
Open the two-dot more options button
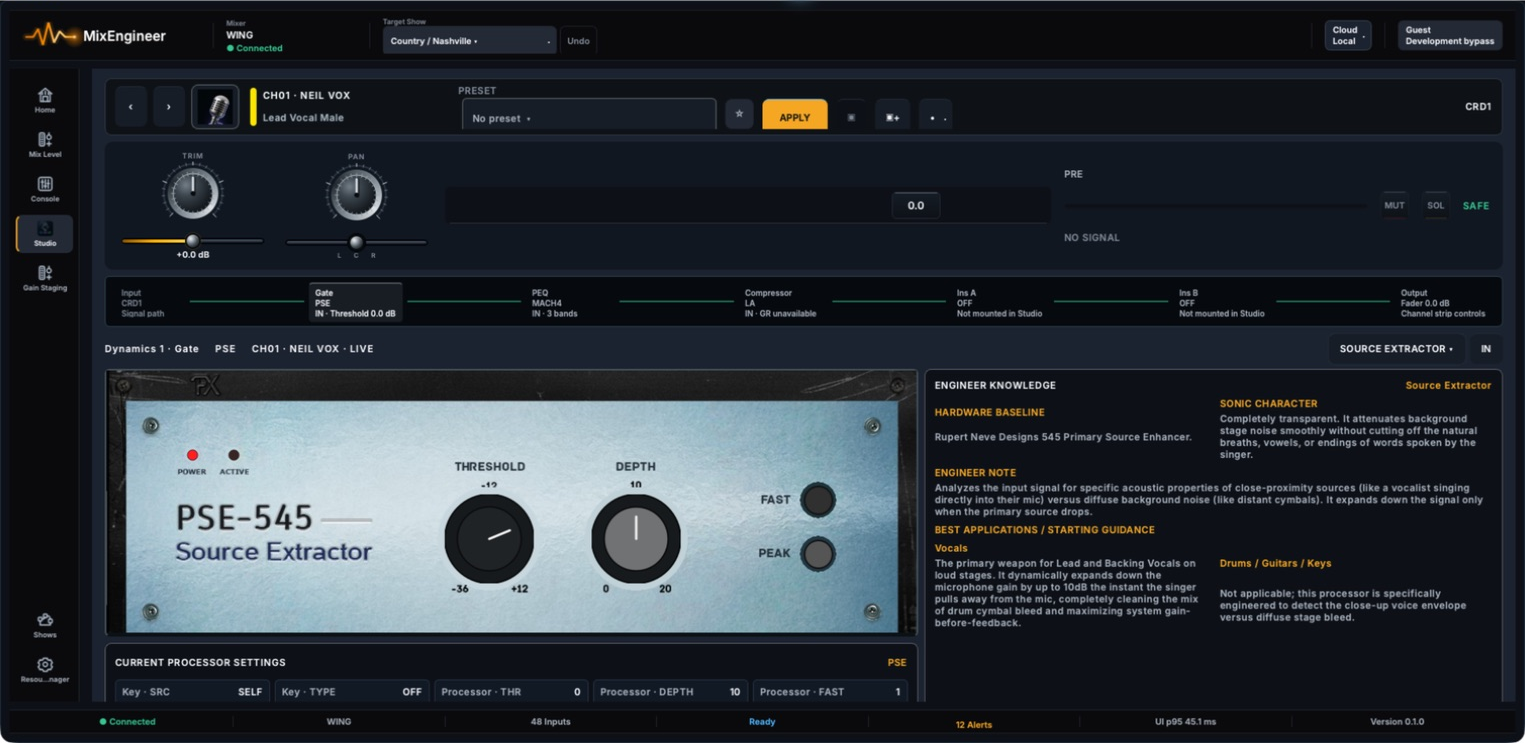tap(935, 116)
